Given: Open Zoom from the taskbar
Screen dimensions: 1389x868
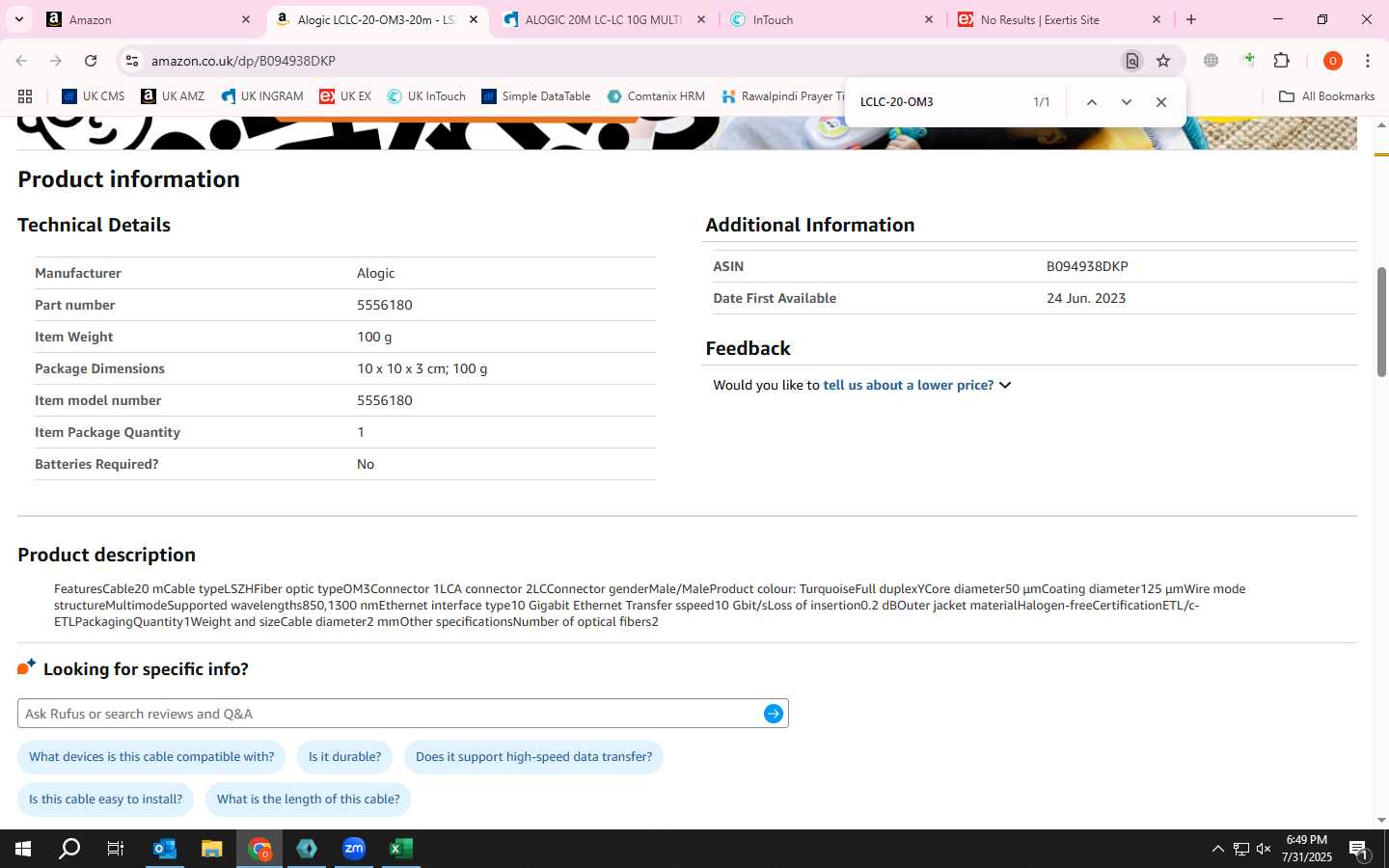Looking at the screenshot, I should [x=354, y=849].
